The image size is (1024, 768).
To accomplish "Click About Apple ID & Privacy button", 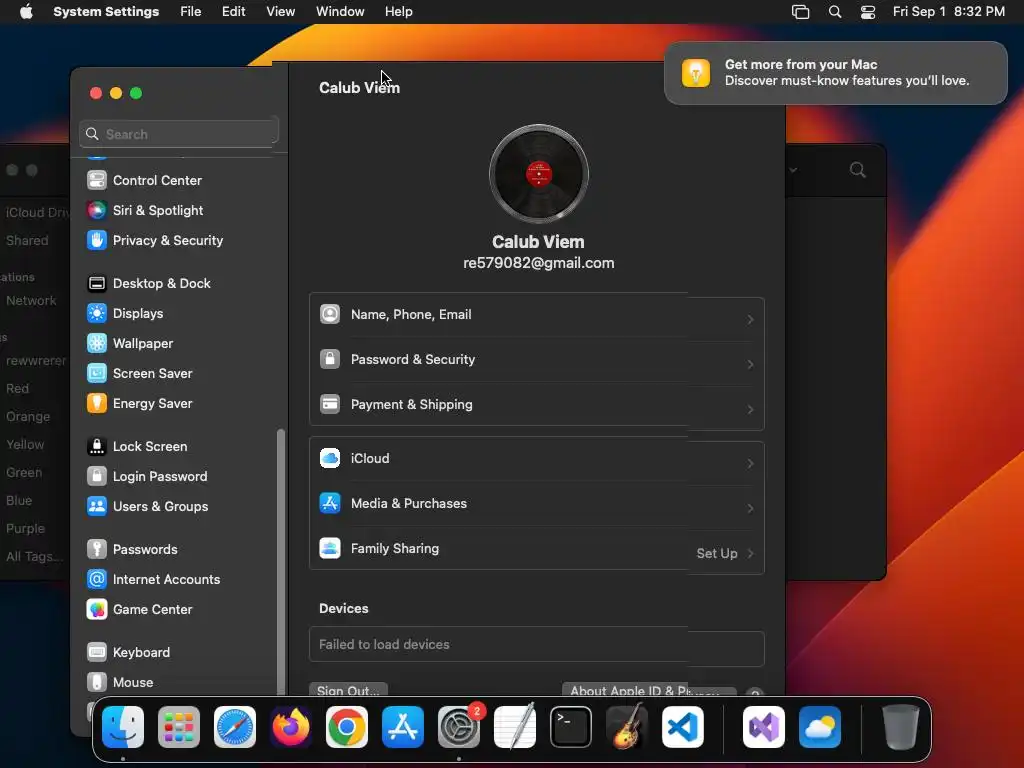I will coord(649,690).
